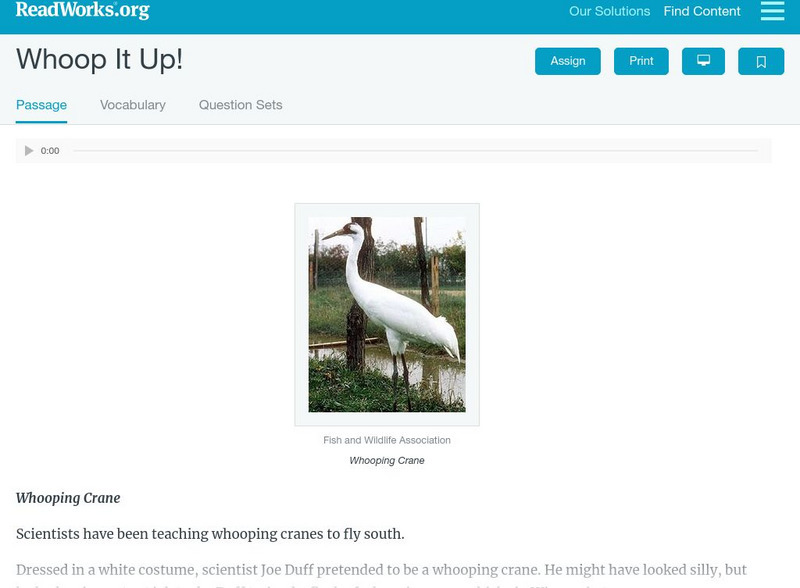Image resolution: width=800 pixels, height=588 pixels.
Task: Click the Fish and Wildlife Association credit
Action: pyautogui.click(x=387, y=440)
